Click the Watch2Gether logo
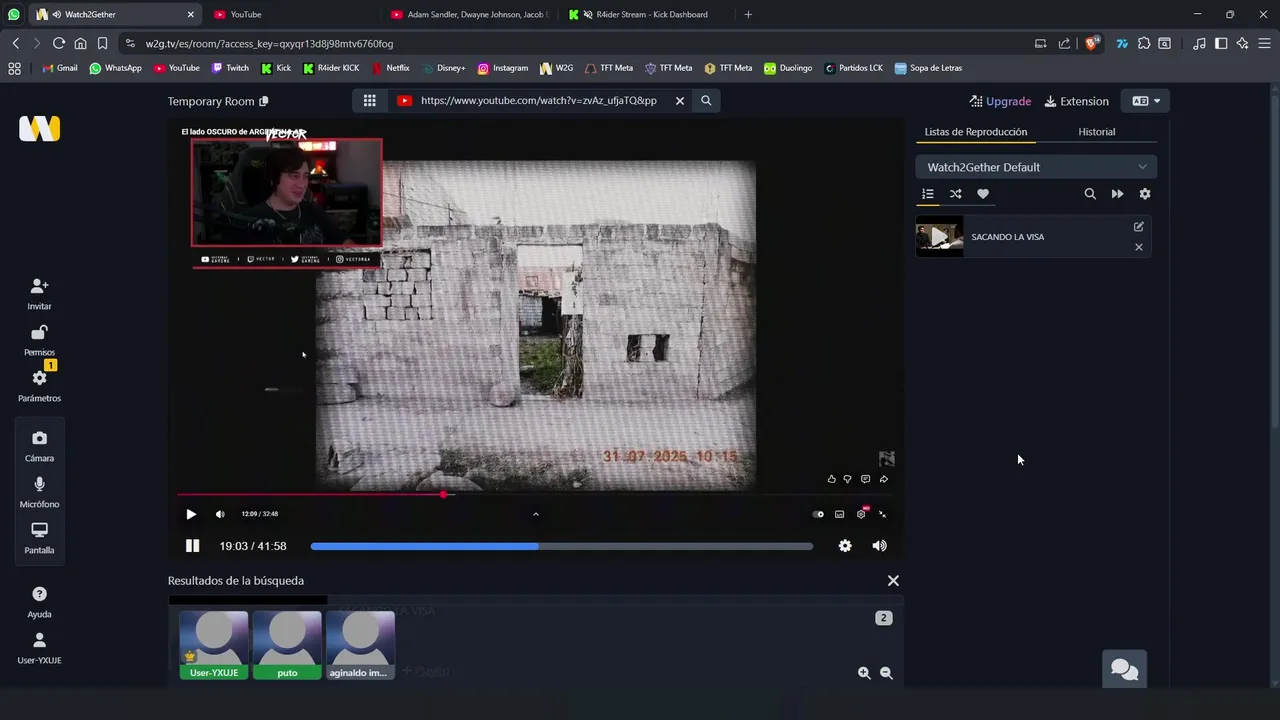 [x=39, y=129]
